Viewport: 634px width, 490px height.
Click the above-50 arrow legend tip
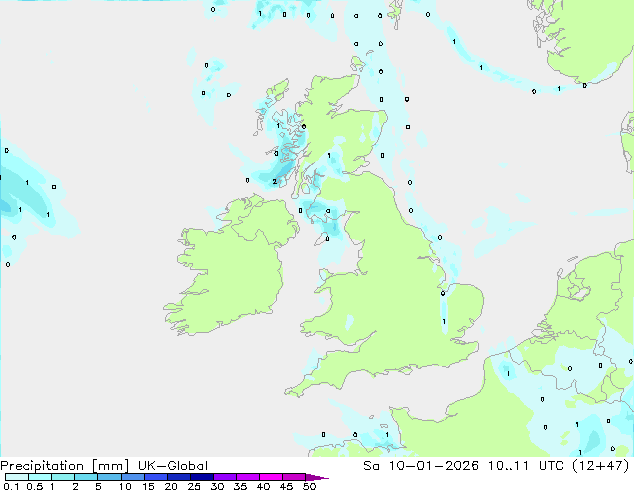(x=317, y=477)
